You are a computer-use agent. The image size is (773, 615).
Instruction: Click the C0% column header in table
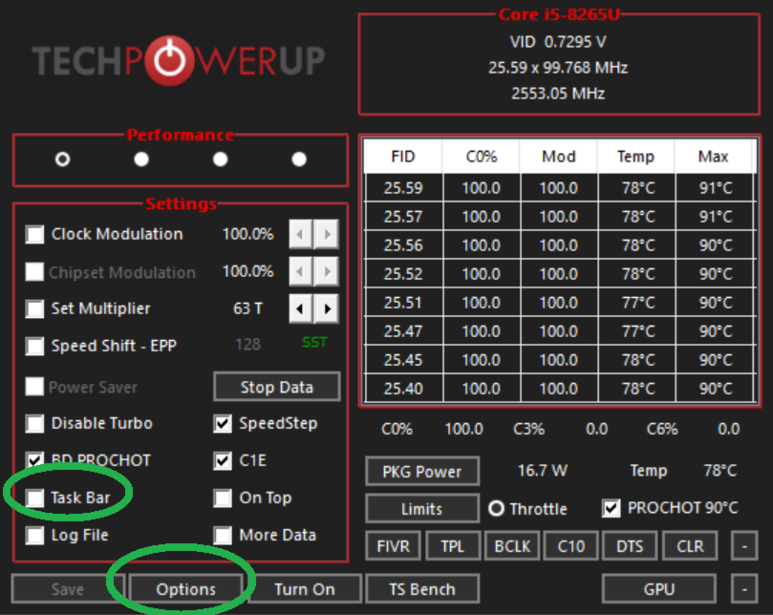click(x=481, y=156)
